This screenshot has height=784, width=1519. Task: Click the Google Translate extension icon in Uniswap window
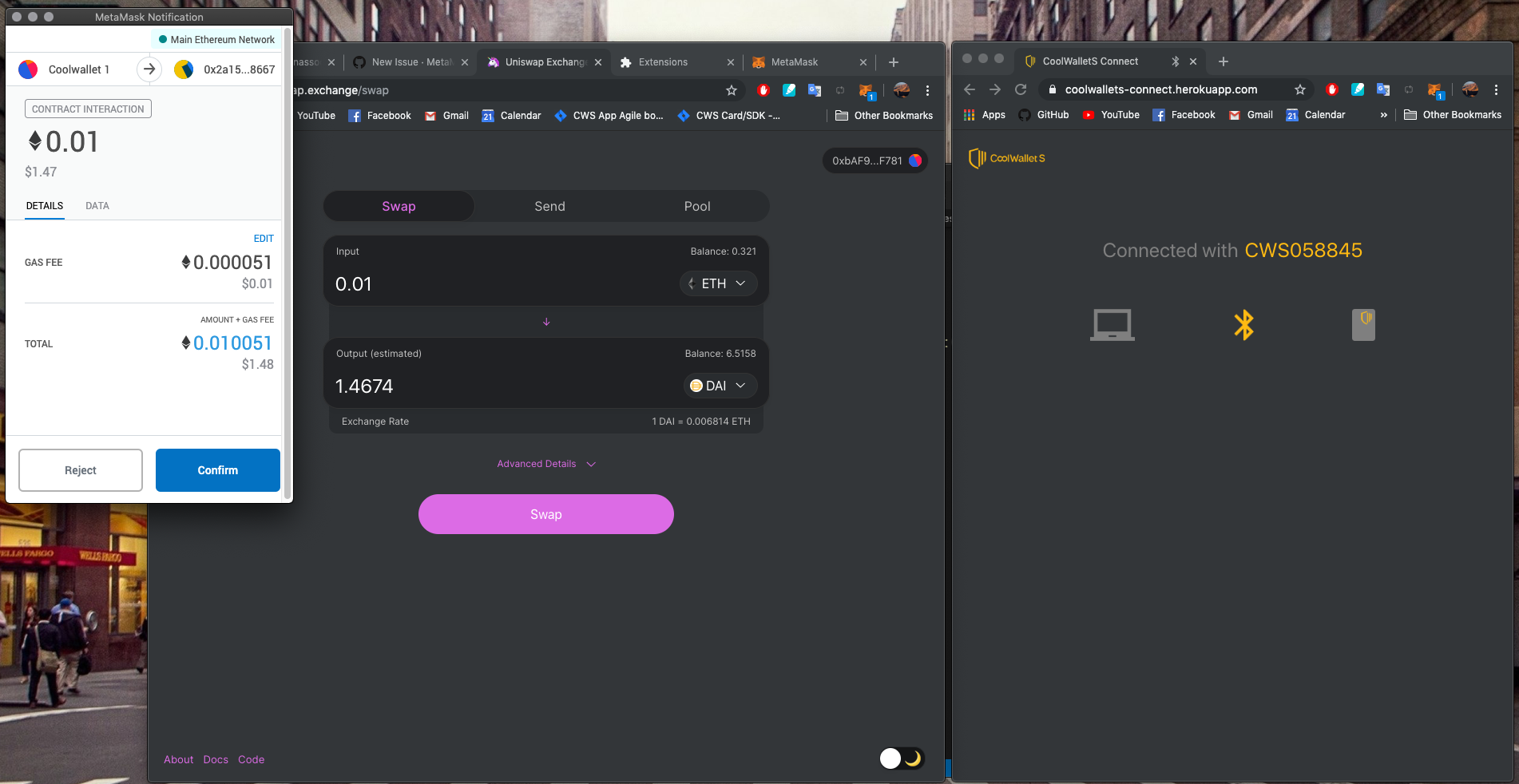(x=814, y=90)
